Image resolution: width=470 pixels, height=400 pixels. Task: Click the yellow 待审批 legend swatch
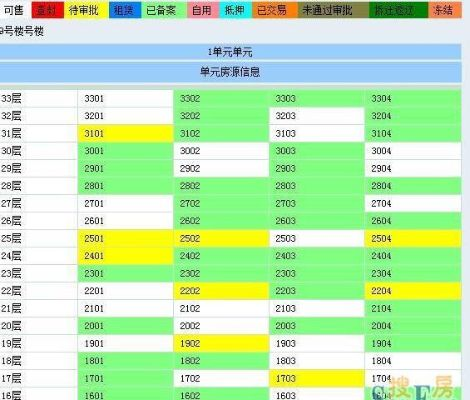[x=86, y=10]
